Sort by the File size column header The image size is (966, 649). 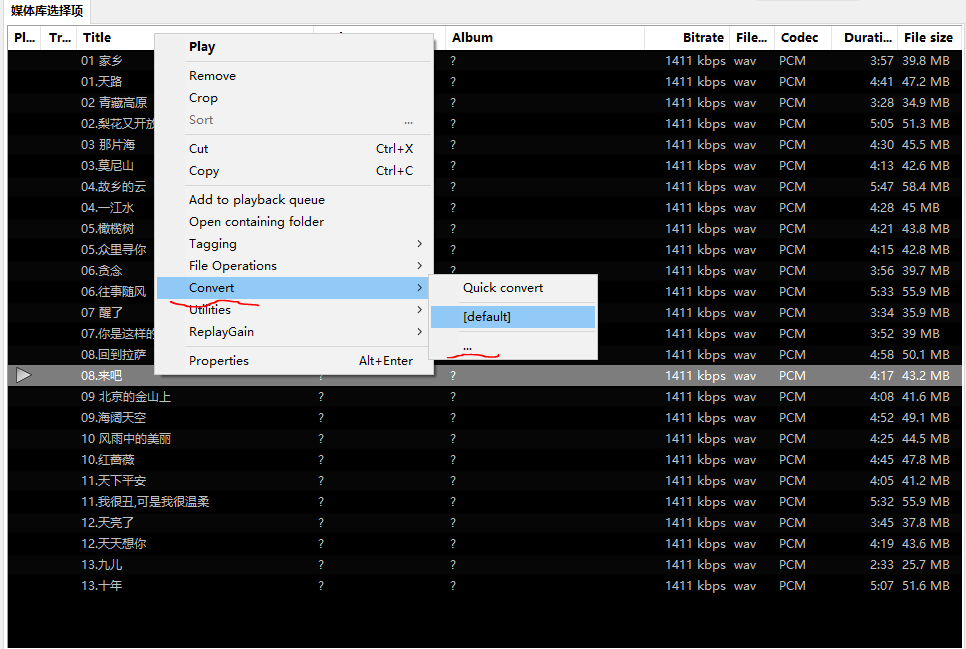pyautogui.click(x=927, y=38)
